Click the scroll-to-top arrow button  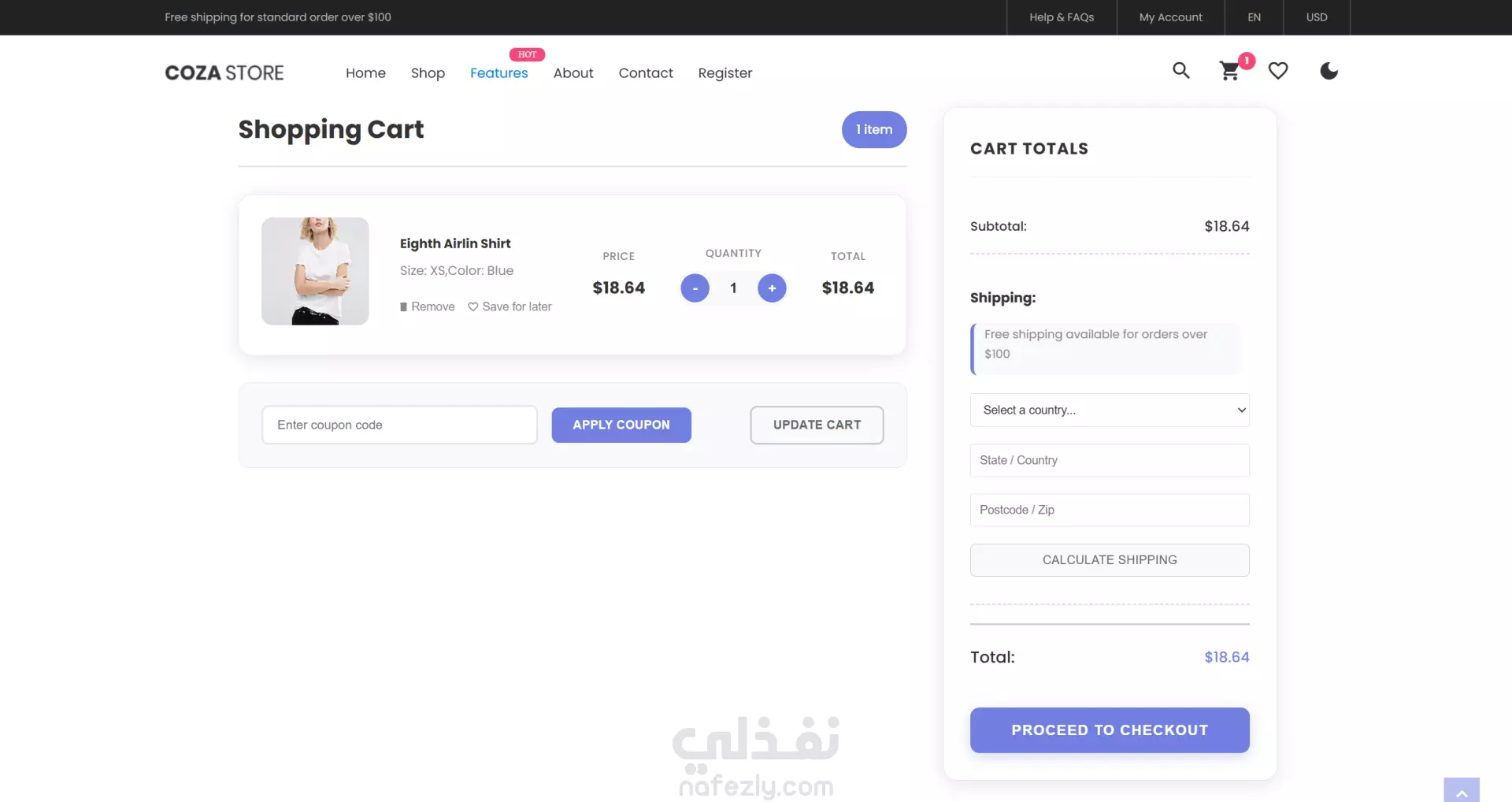tap(1462, 790)
